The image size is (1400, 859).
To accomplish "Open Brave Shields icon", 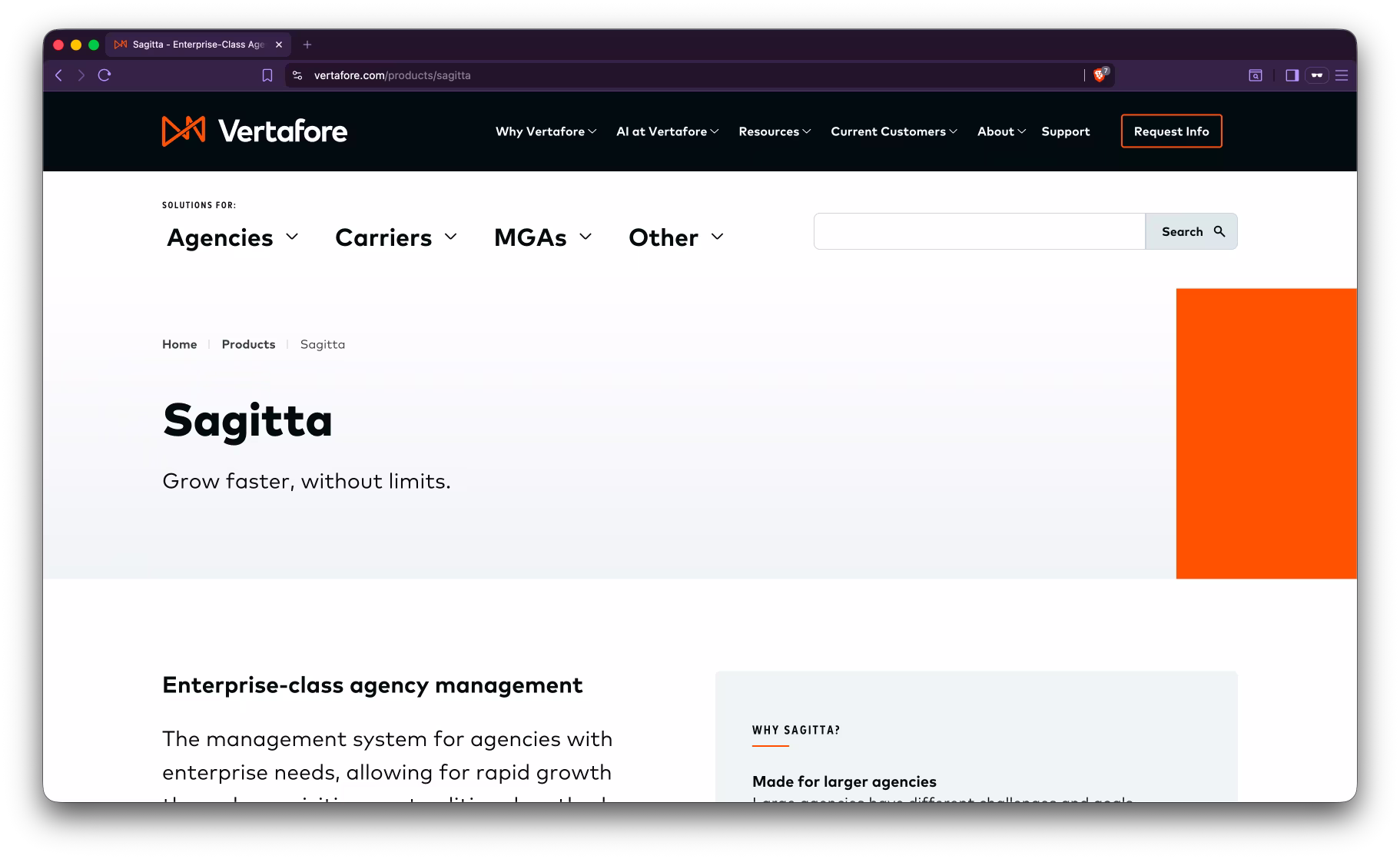I will tap(1100, 75).
